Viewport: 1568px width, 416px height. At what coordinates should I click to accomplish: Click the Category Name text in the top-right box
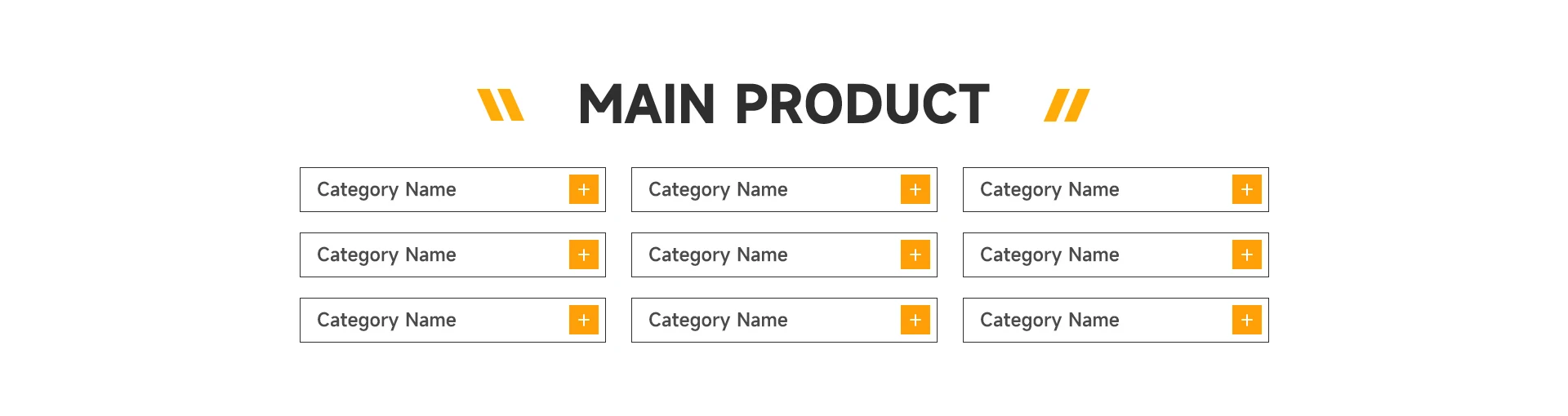pos(1049,189)
